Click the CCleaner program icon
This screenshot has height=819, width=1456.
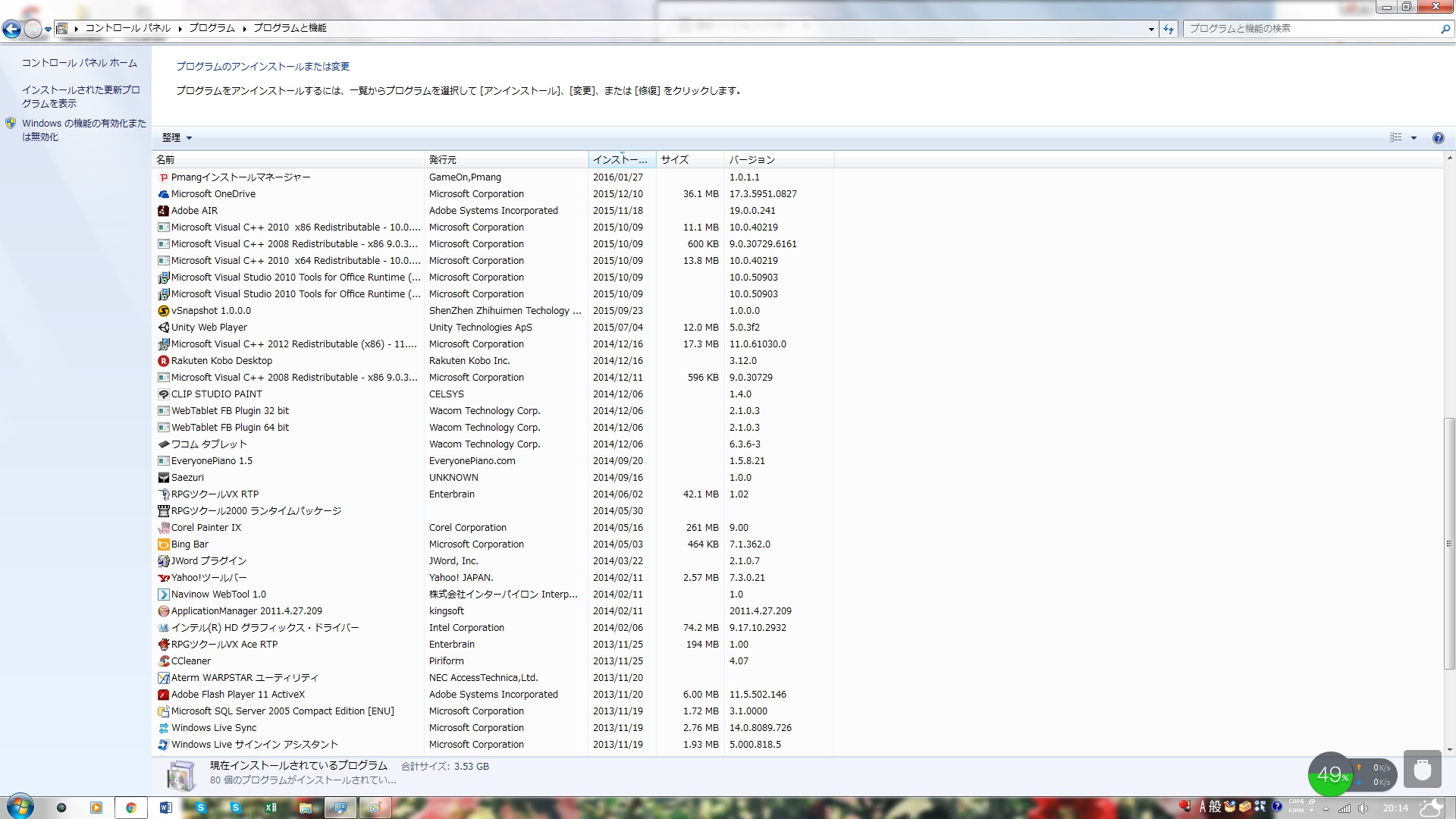coord(163,661)
